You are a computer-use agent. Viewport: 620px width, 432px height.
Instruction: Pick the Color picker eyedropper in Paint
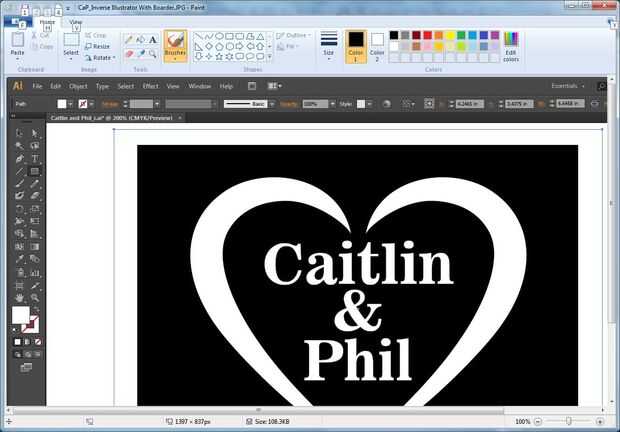[140, 54]
